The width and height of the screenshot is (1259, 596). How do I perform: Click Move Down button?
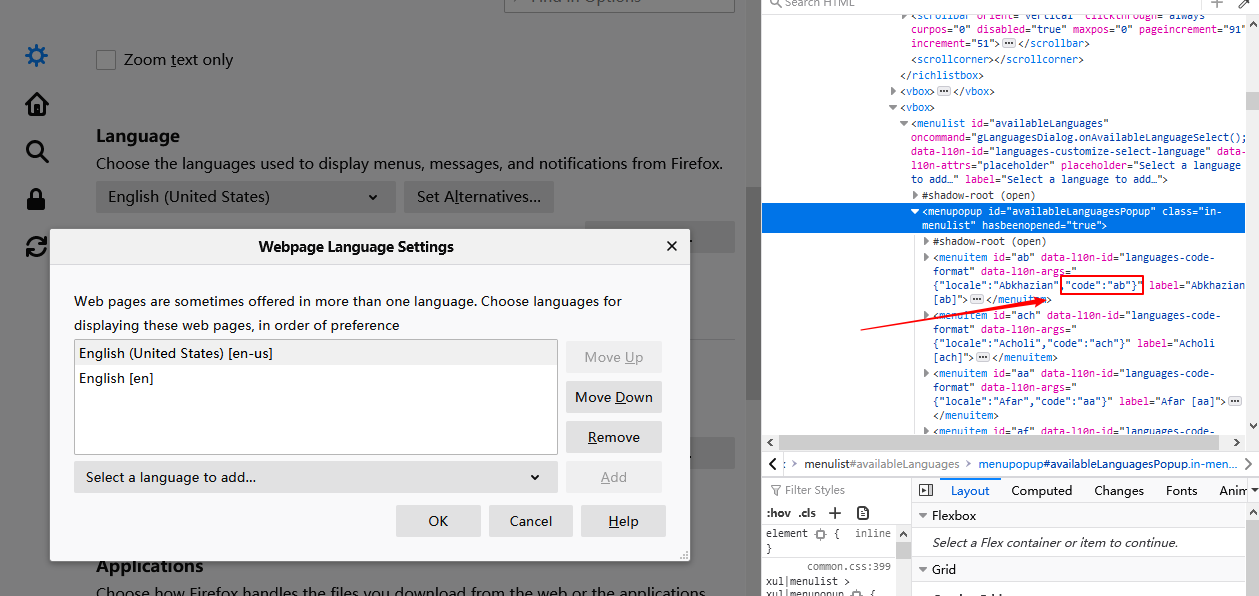(614, 397)
